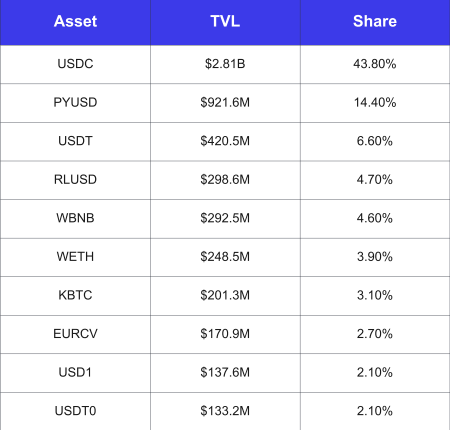Click the $921.6M TVL cell
The image size is (450, 430).
(225, 102)
